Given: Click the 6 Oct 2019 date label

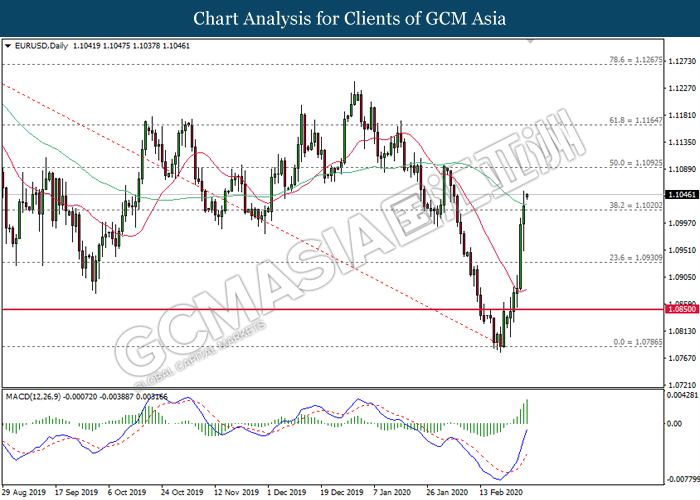Looking at the screenshot, I should [127, 492].
